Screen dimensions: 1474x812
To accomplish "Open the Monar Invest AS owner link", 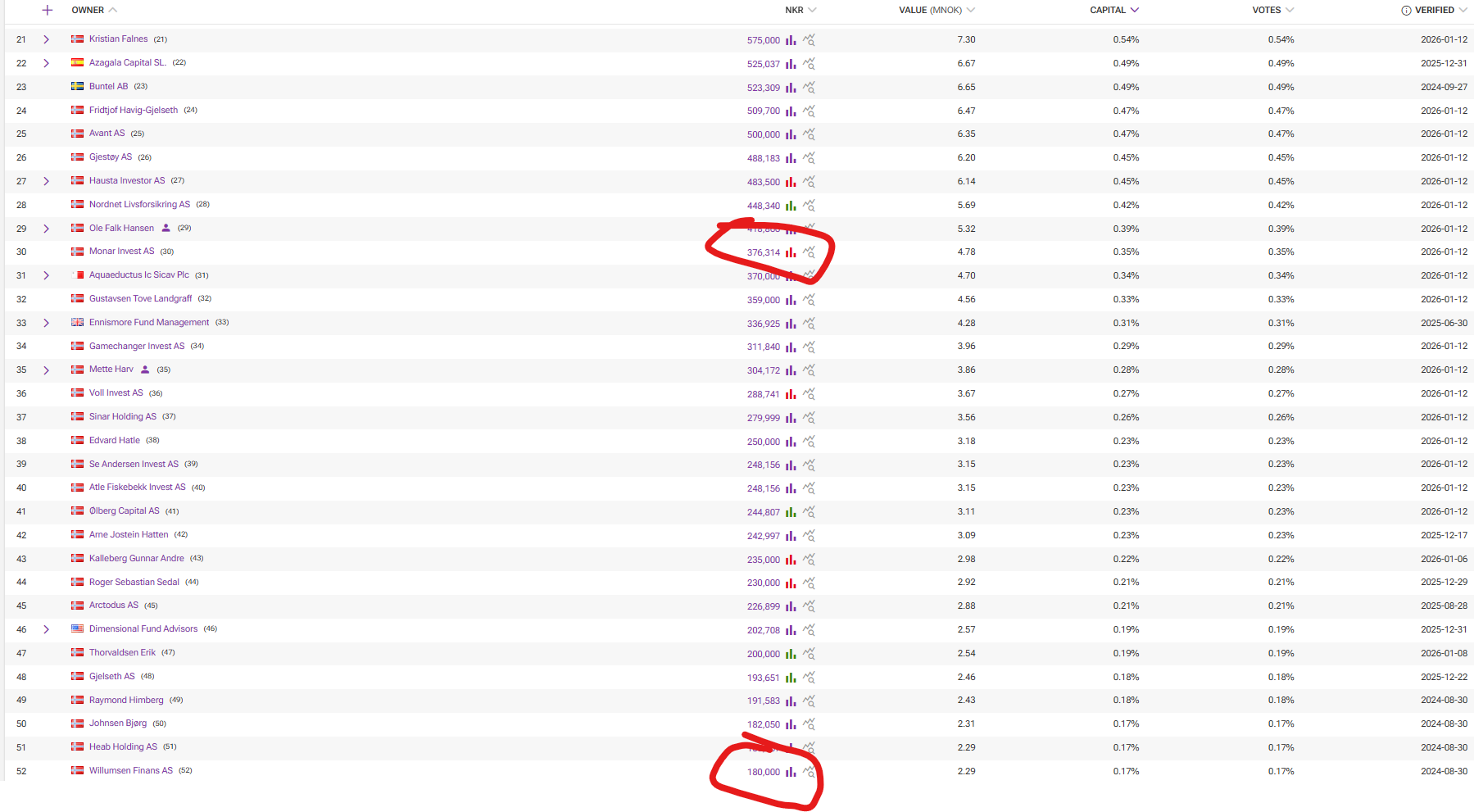I will [121, 252].
